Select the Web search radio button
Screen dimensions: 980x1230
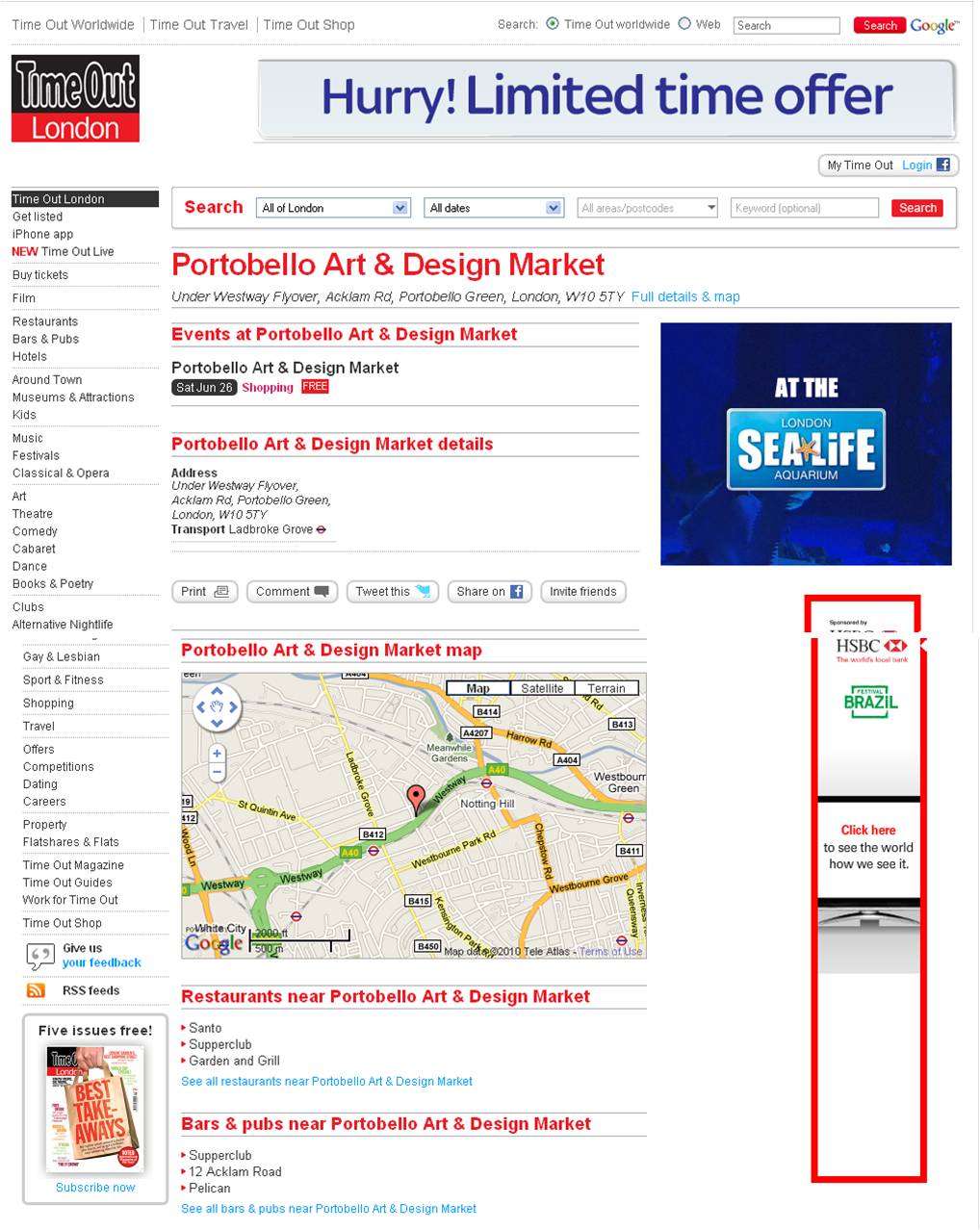click(684, 24)
